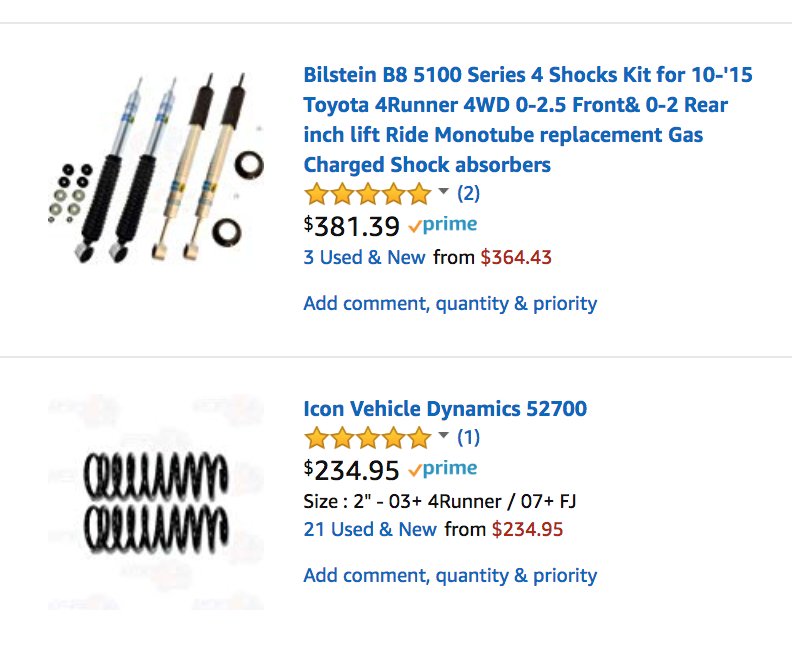The width and height of the screenshot is (792, 652).
Task: Open the Icon Vehicle Dynamics 52700 link
Action: click(445, 409)
